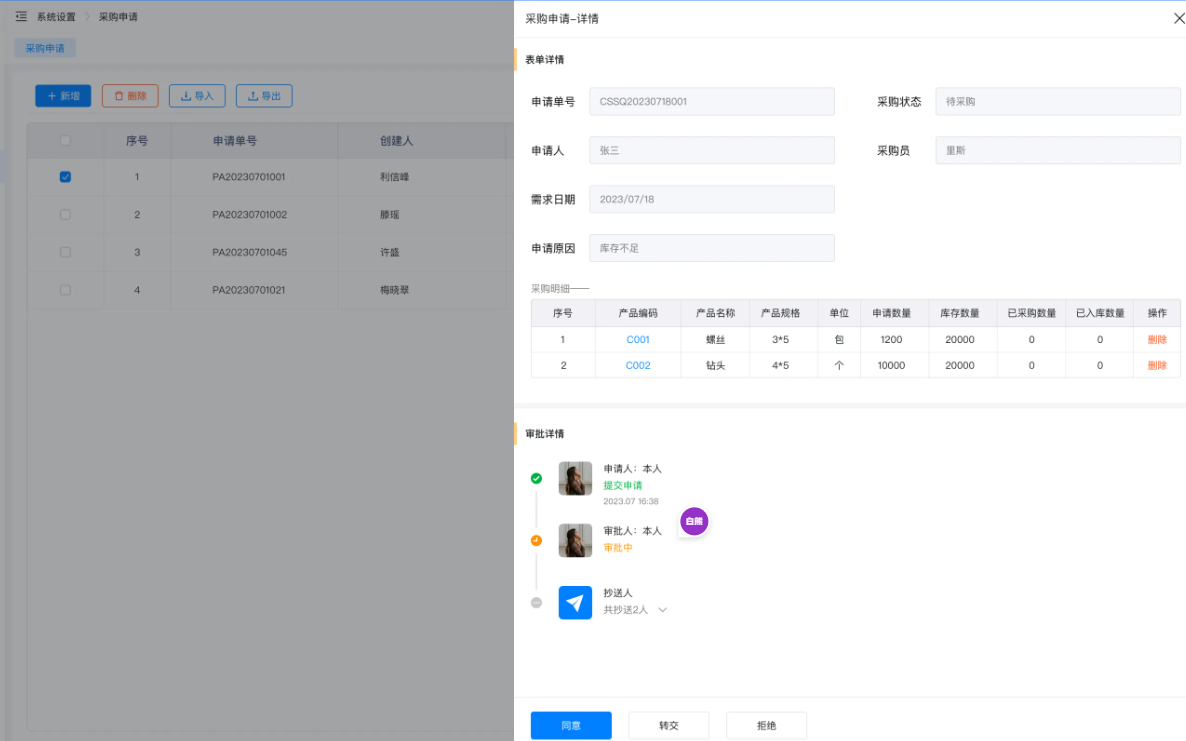Click the 提交申请 status text
Viewport: 1186px width, 741px height.
(622, 485)
